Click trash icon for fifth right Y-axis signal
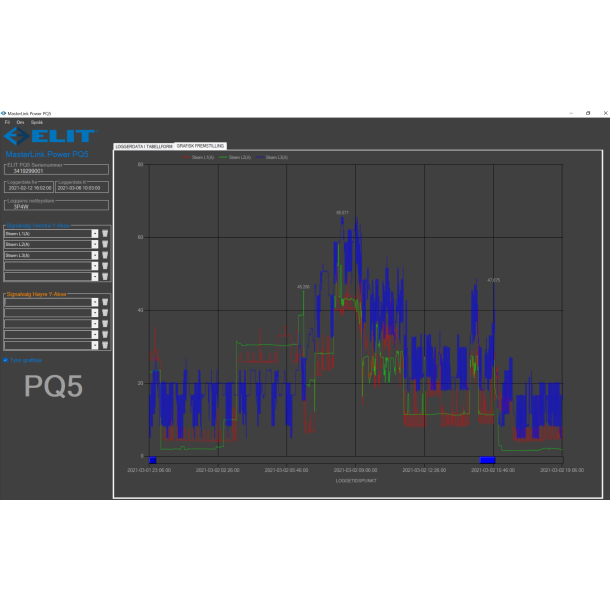The height and width of the screenshot is (610, 610). [105, 345]
